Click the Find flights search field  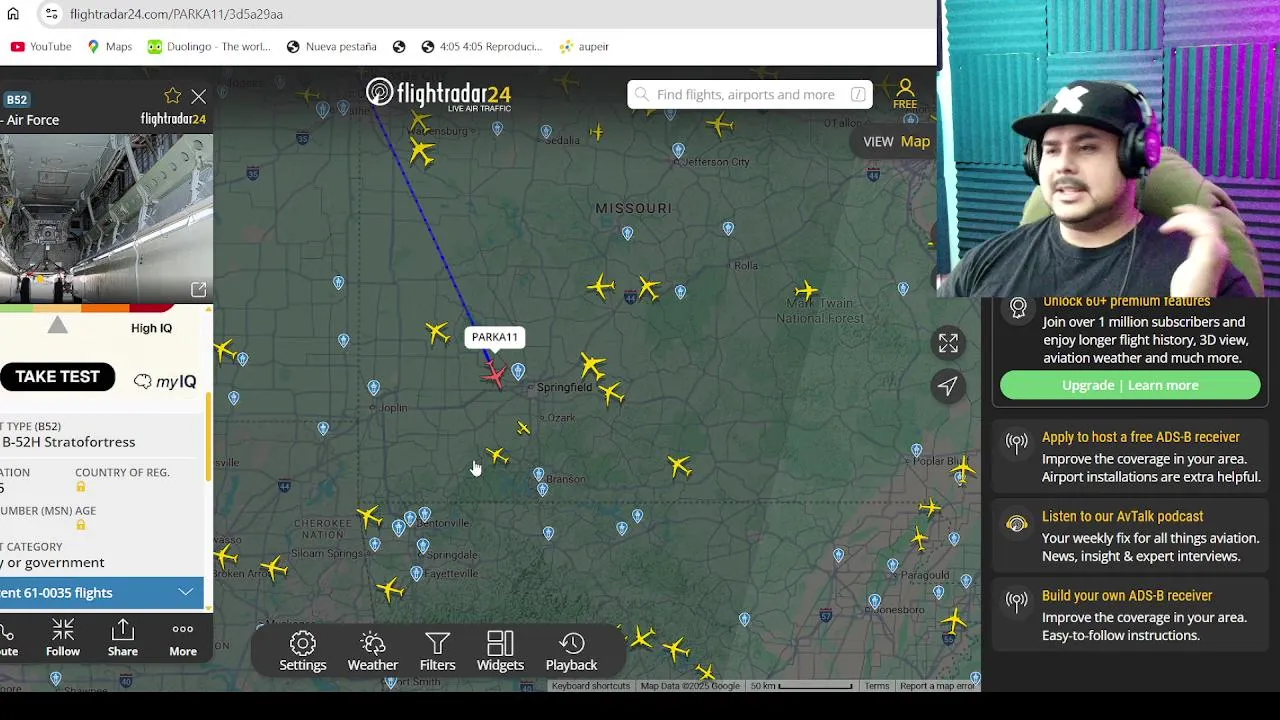coord(750,94)
